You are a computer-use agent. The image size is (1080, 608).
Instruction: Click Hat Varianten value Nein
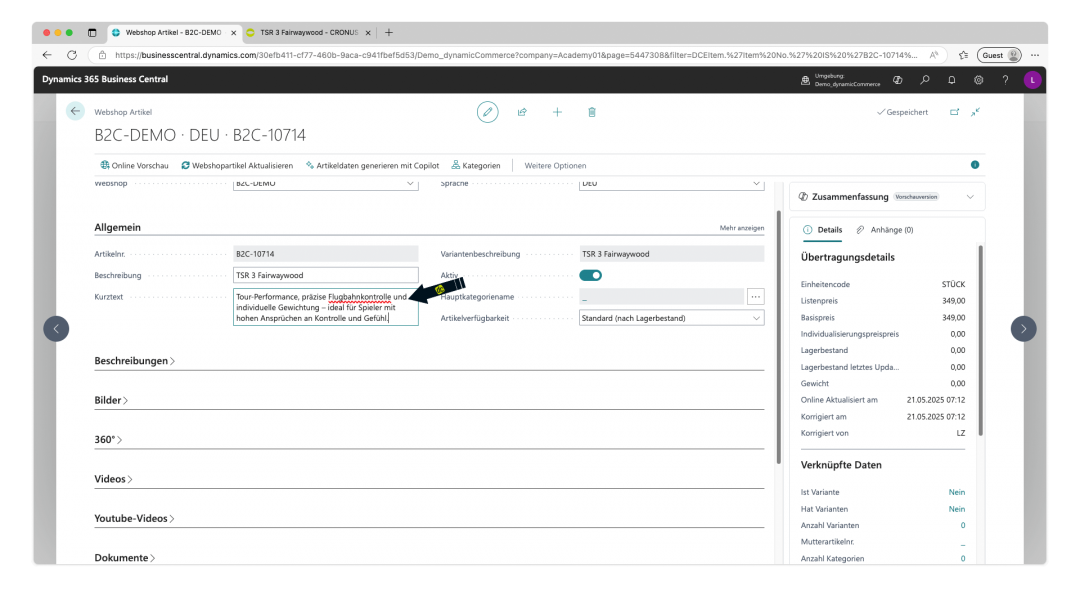(x=957, y=509)
